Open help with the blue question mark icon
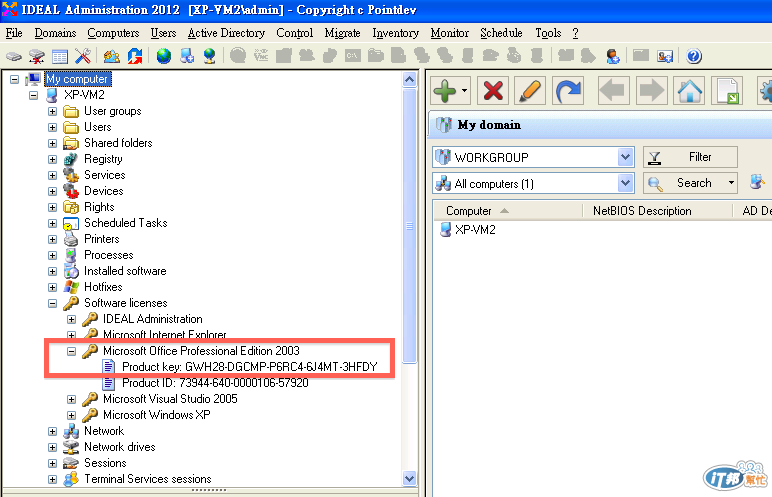 point(694,56)
